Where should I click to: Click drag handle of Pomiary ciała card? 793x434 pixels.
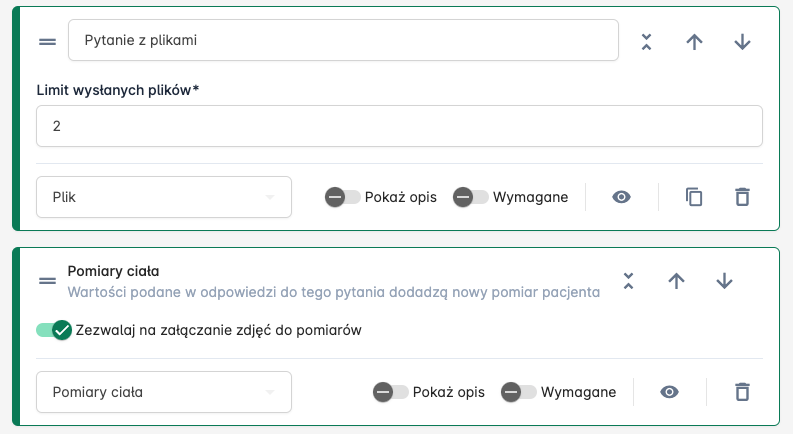(x=47, y=281)
